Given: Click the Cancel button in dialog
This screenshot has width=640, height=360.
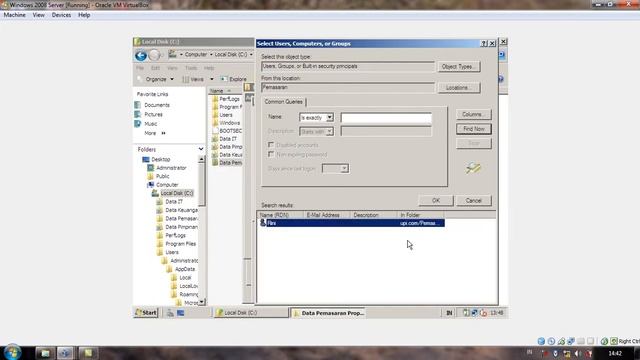Looking at the screenshot, I should coord(473,200).
